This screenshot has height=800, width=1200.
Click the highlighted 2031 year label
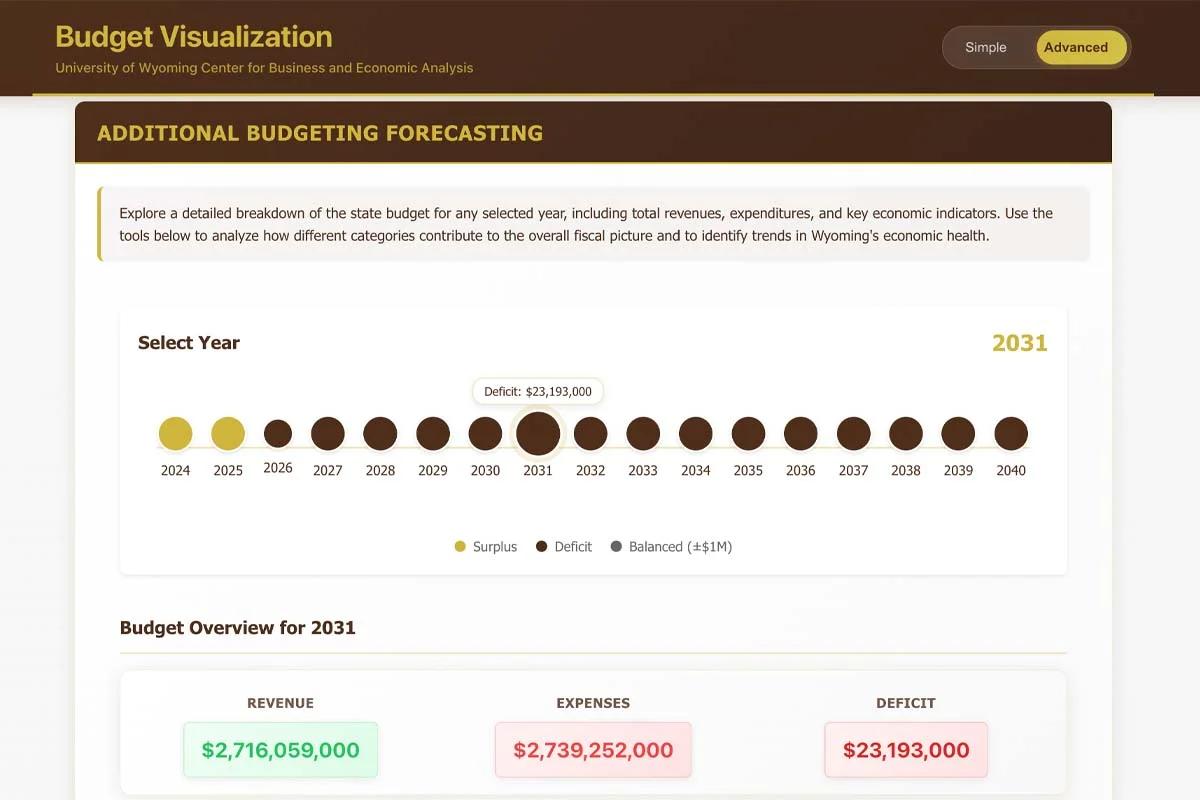(x=1019, y=343)
